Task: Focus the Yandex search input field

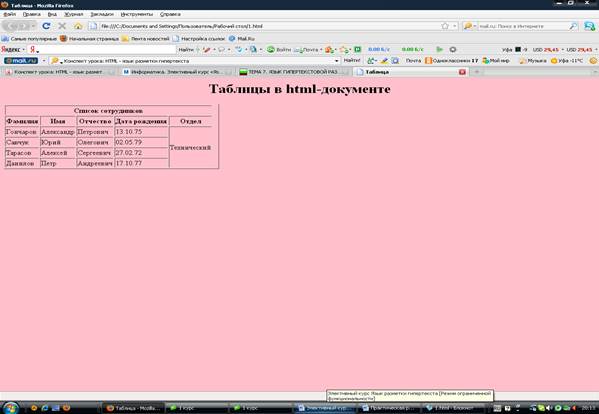Action: 107,50
